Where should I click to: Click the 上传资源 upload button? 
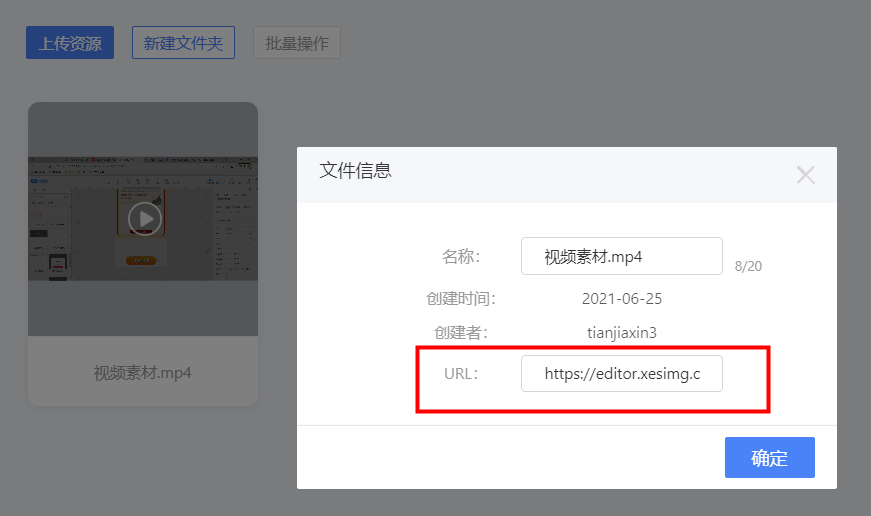click(x=70, y=43)
